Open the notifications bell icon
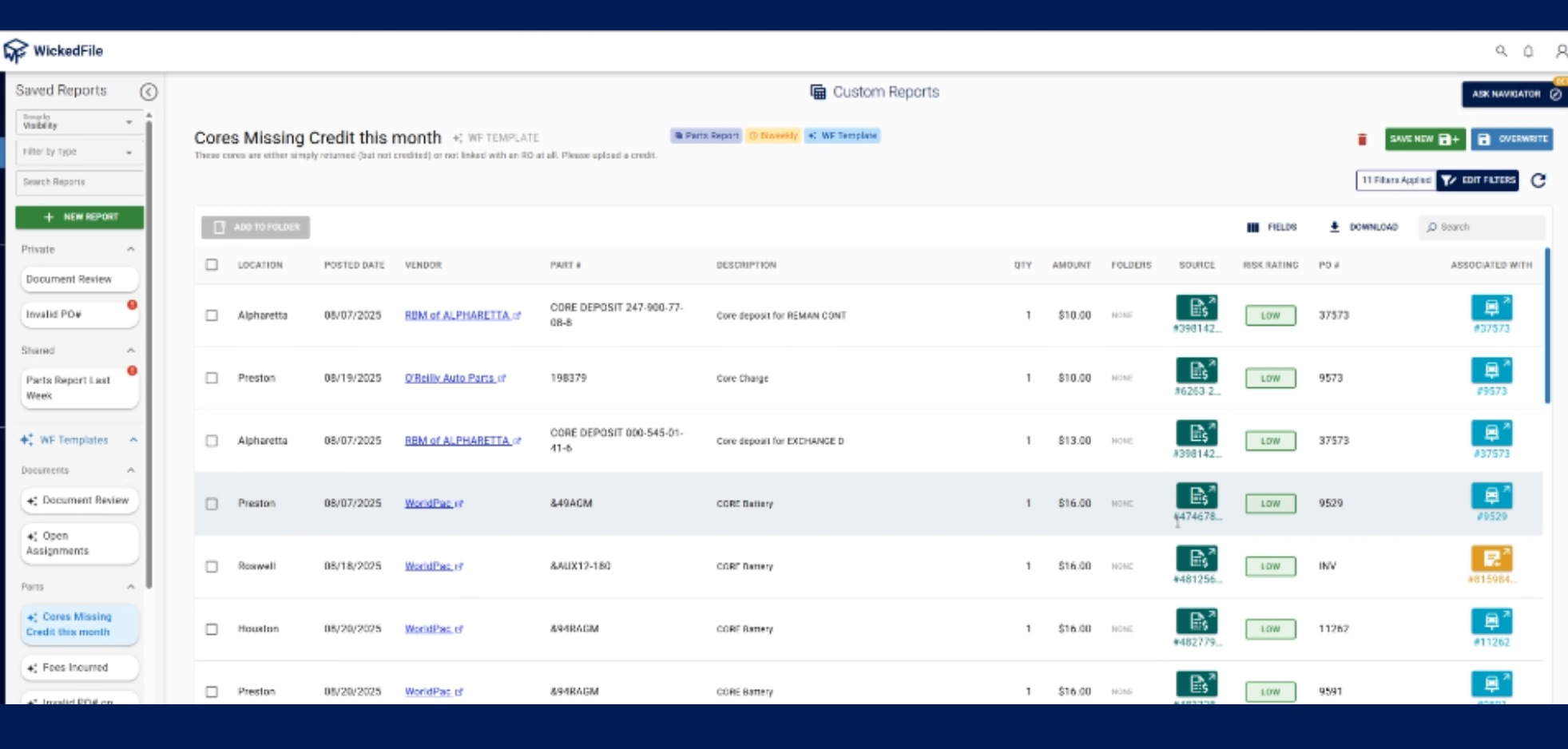Screen dimensions: 1568x749 (1528, 51)
